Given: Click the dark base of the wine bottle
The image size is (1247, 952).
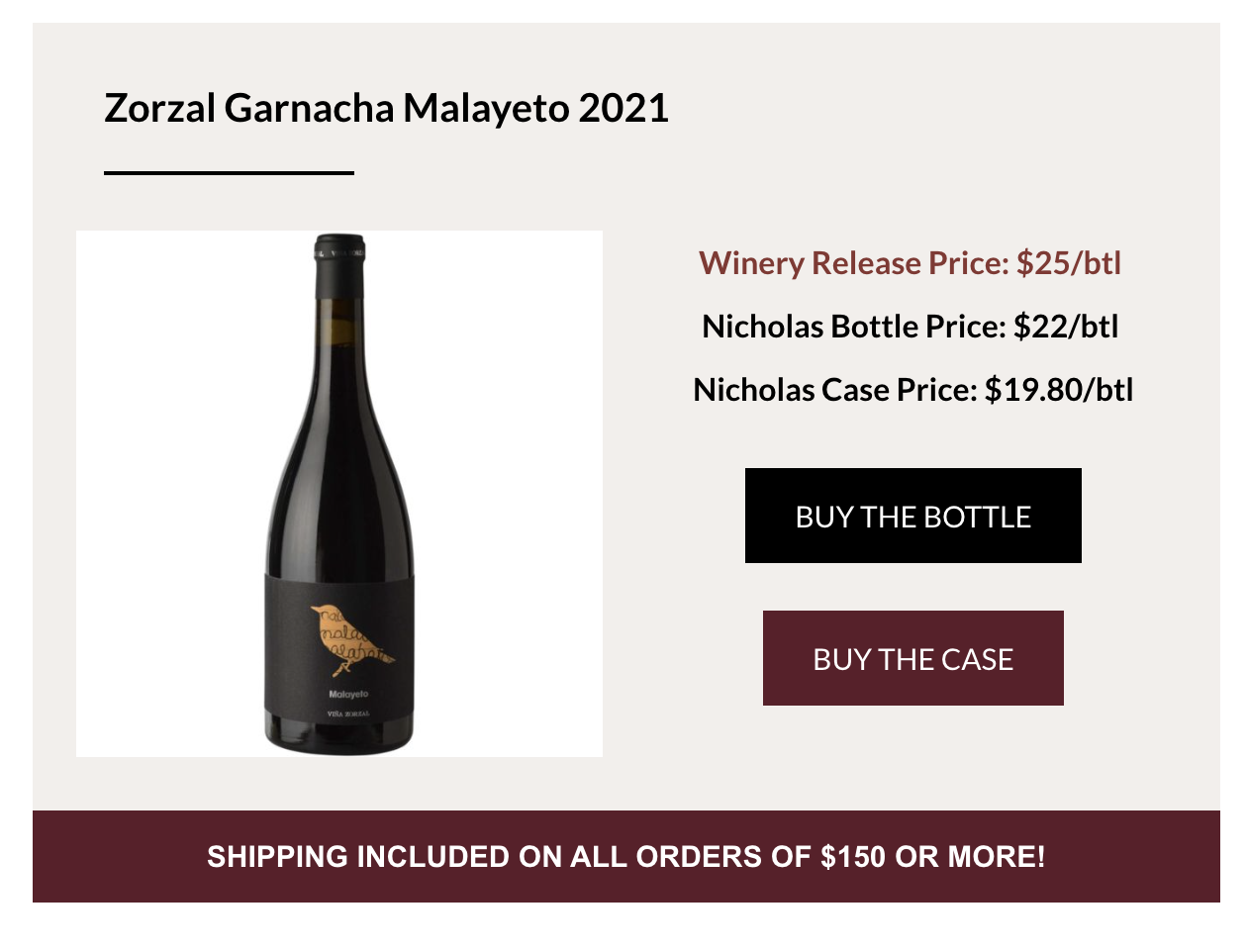Looking at the screenshot, I should [339, 737].
